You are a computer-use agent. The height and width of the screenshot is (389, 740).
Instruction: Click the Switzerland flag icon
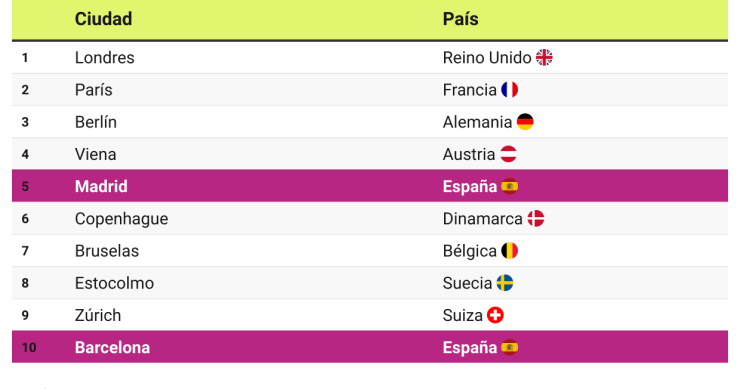(x=495, y=315)
